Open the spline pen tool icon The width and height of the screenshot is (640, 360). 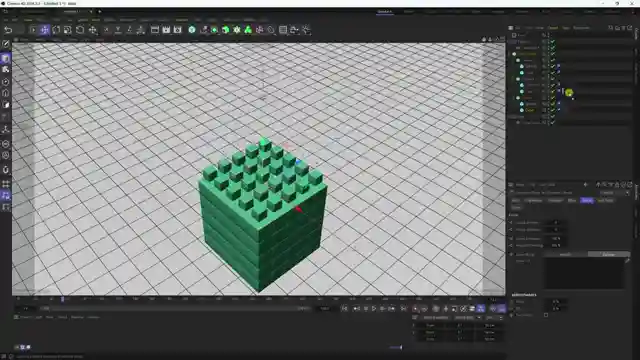[x=203, y=30]
